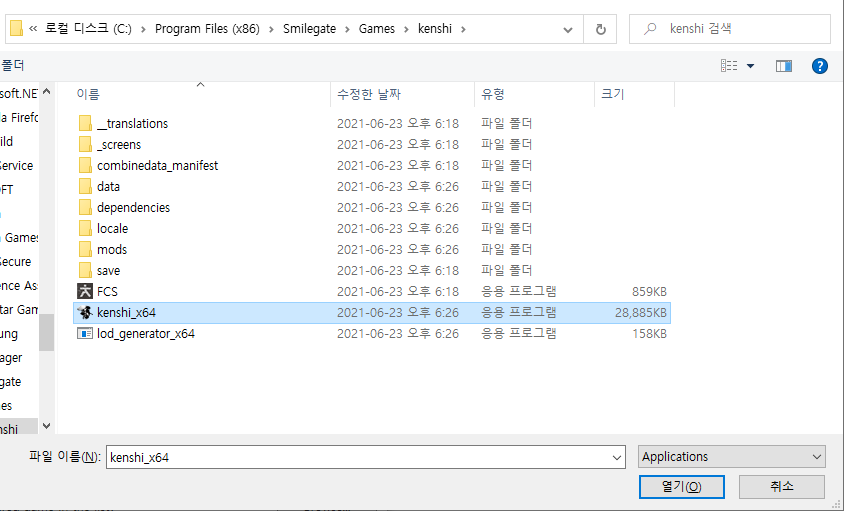Click the save folder icon
Viewport: 844px width, 511px height.
85,270
